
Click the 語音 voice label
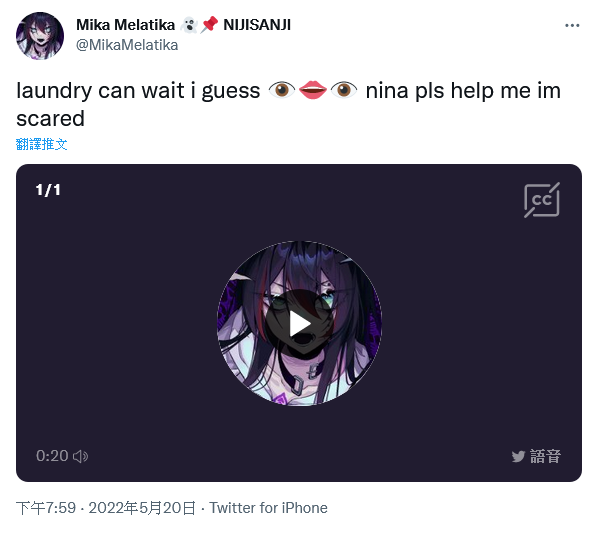pos(545,456)
